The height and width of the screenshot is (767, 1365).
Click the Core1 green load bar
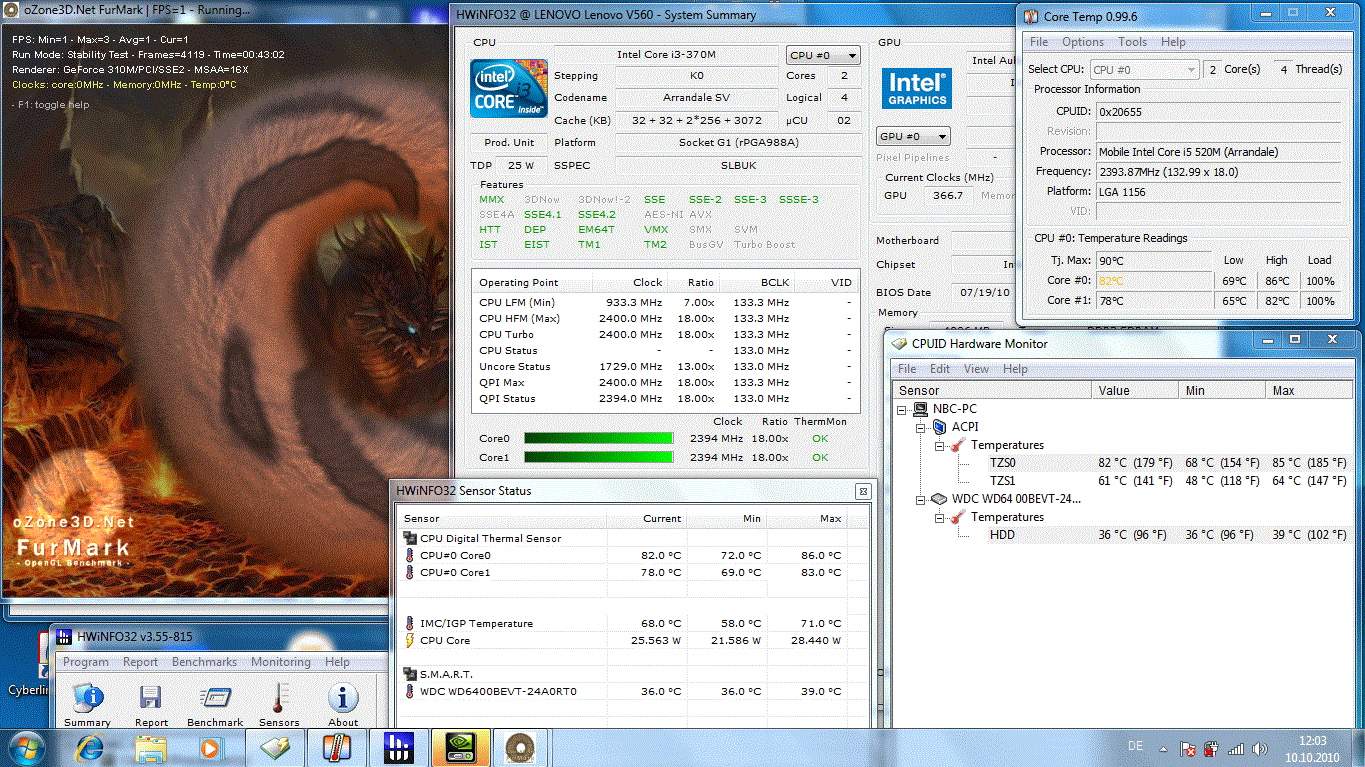[x=599, y=457]
